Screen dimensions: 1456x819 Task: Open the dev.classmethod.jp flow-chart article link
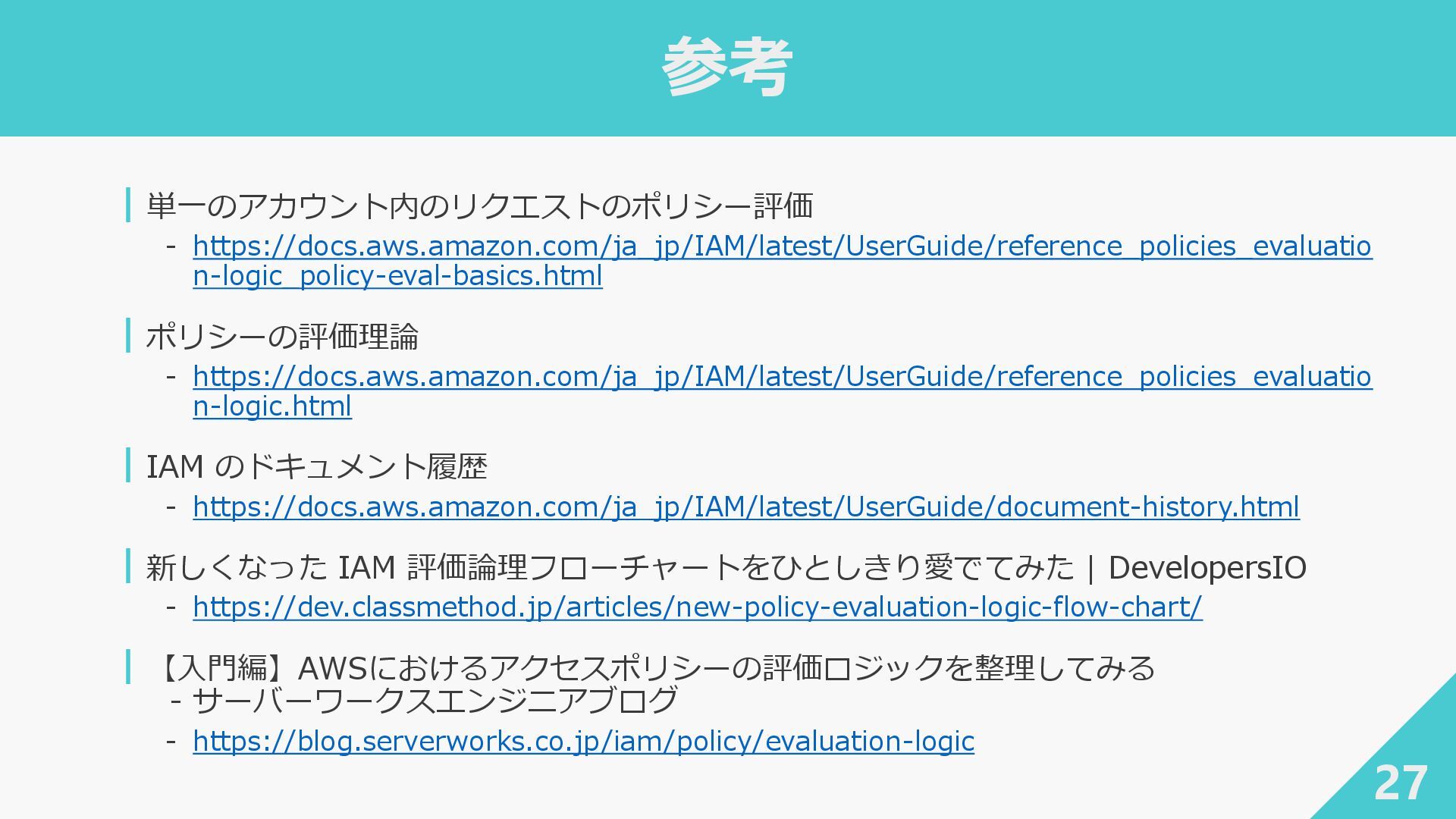click(697, 607)
